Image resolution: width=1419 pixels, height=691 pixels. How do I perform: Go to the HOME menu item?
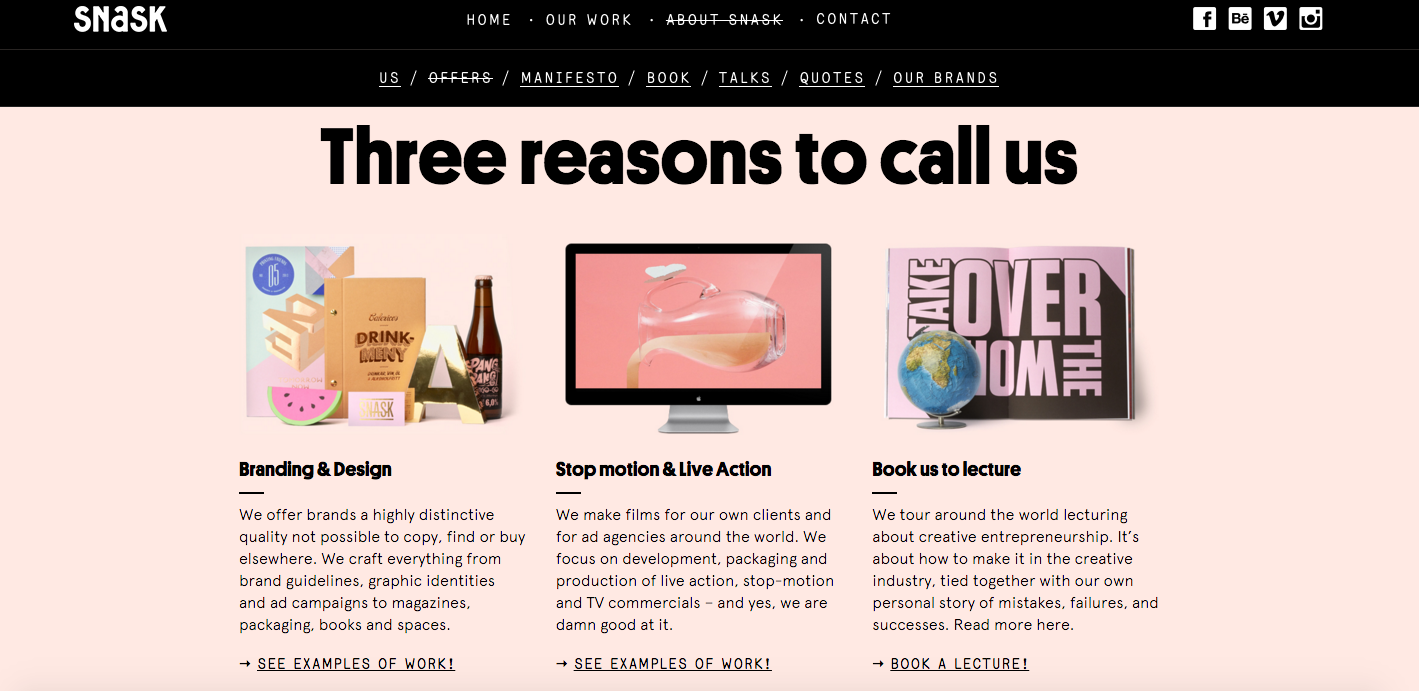(489, 20)
